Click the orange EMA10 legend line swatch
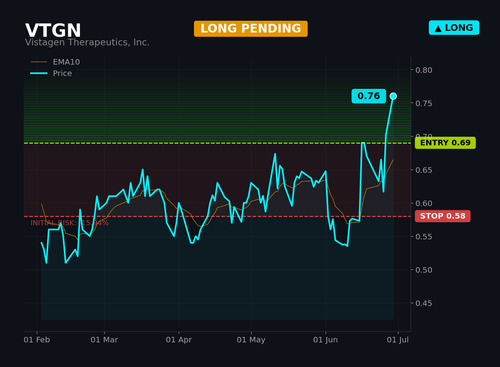Screen dimensions: 500x367 point(39,62)
